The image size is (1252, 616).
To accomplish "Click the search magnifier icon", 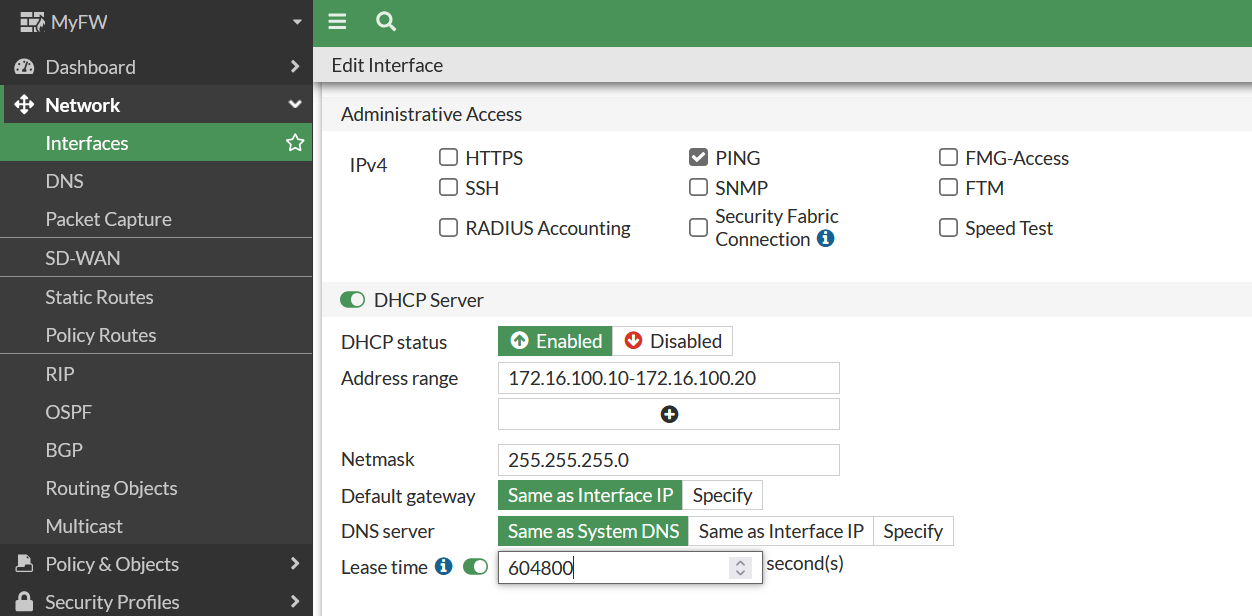I will pyautogui.click(x=386, y=21).
